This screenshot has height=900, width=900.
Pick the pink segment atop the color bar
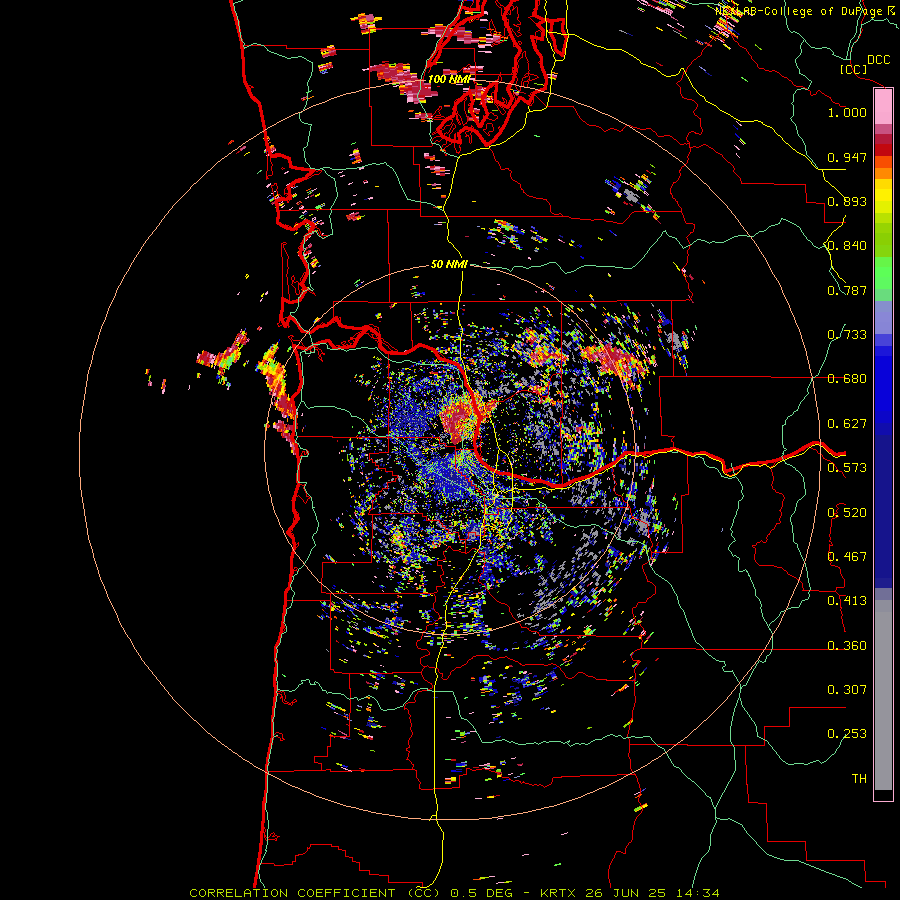[x=883, y=107]
